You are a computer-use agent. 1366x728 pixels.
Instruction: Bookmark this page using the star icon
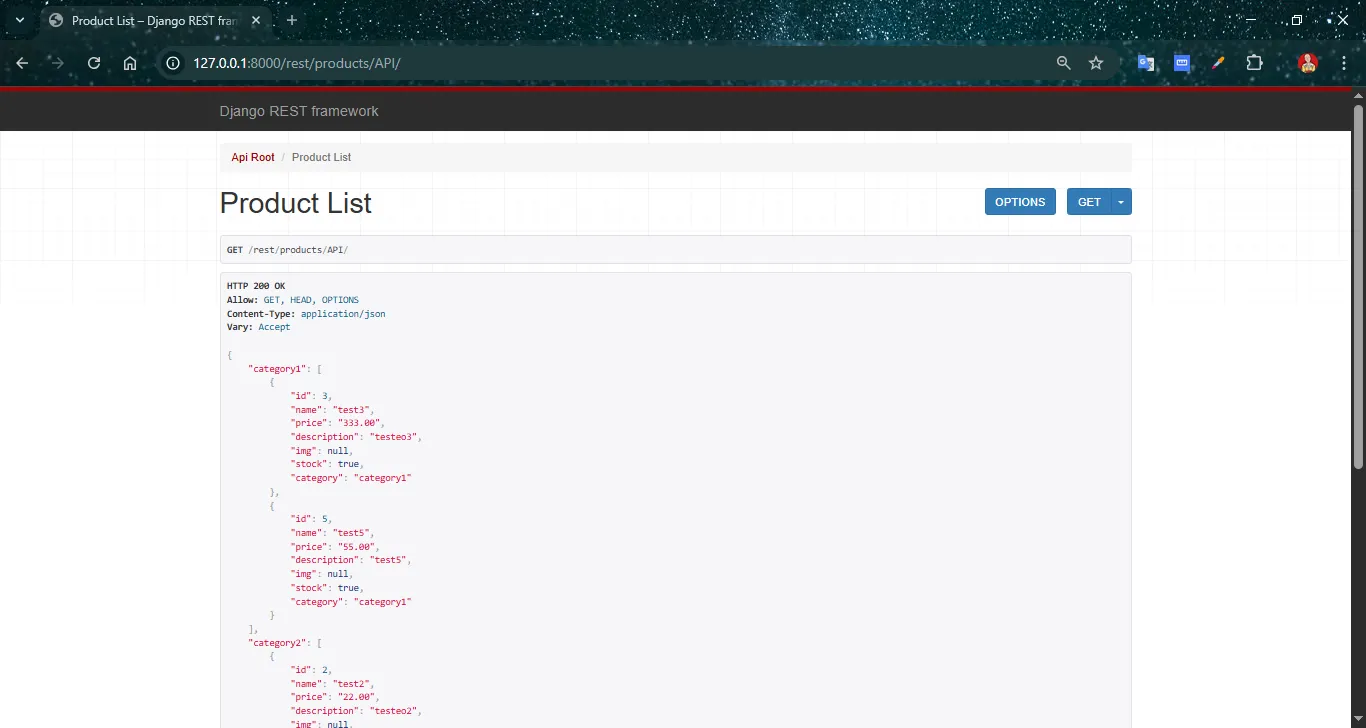1096,62
